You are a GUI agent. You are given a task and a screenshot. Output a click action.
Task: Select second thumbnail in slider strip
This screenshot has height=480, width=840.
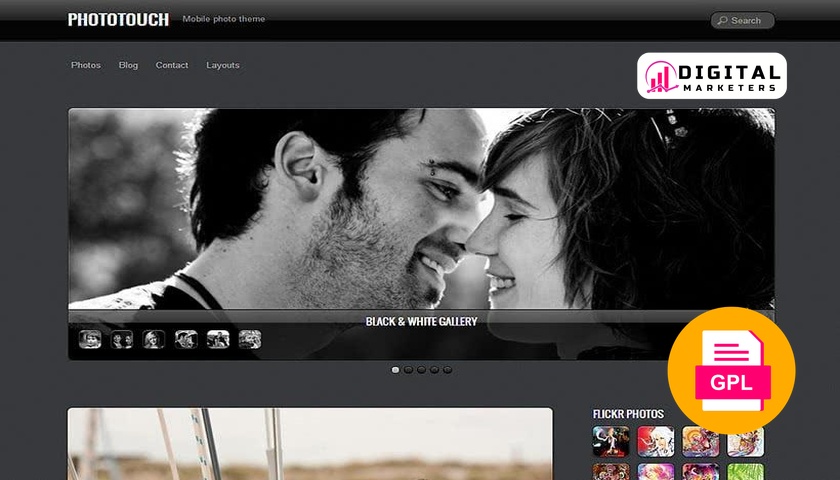(122, 339)
